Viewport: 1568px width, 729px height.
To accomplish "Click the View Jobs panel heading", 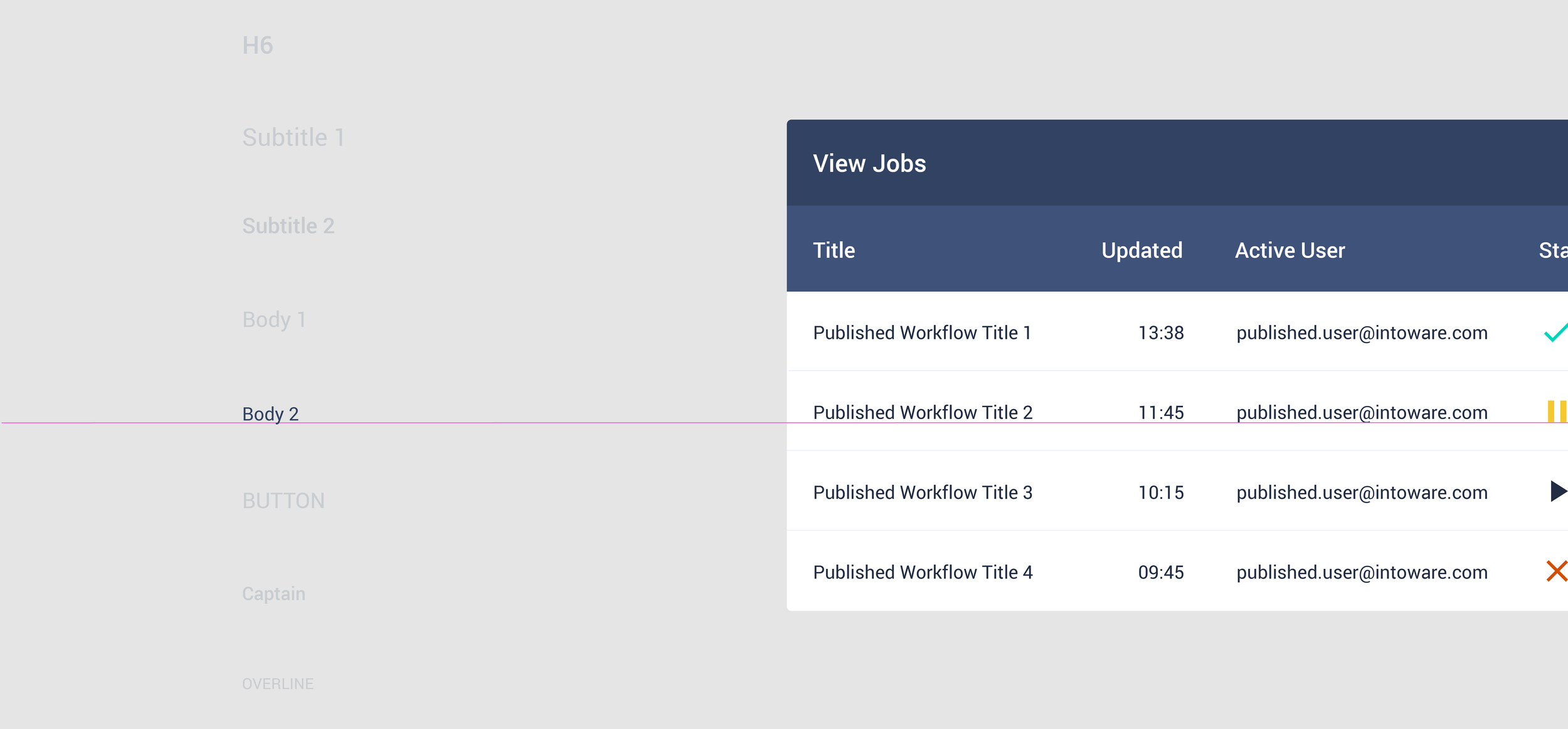I will 869,163.
